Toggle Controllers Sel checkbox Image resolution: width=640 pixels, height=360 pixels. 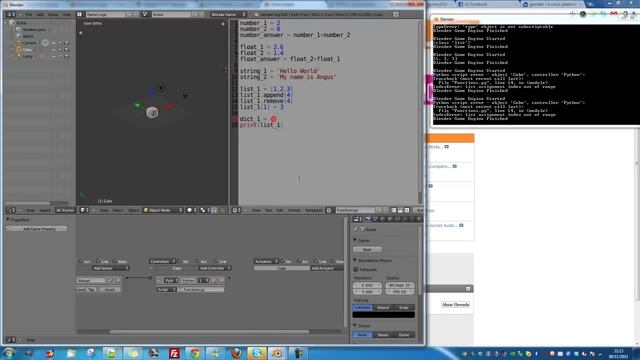(x=180, y=261)
